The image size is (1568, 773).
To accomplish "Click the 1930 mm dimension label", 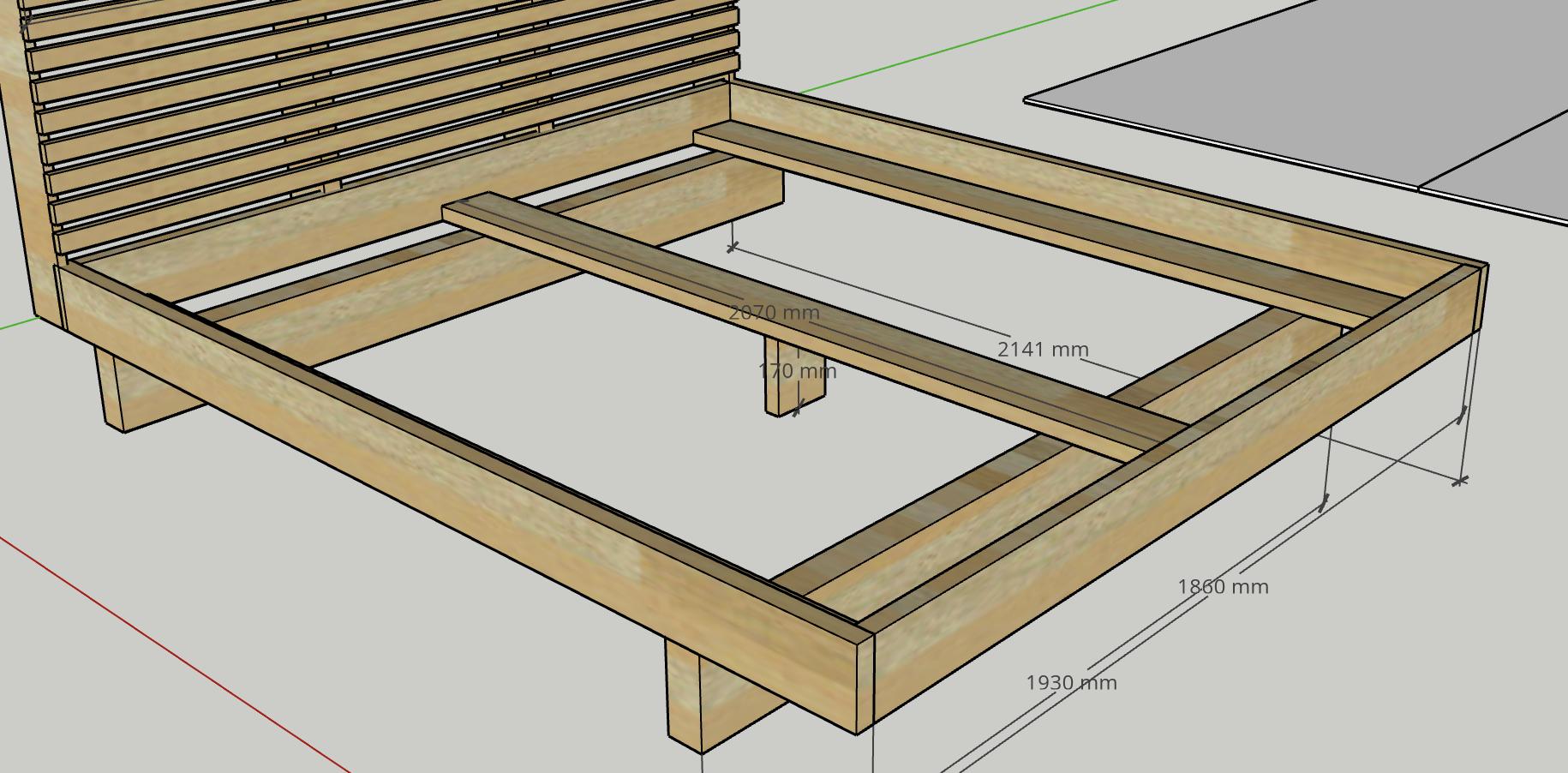I will pos(1071,683).
